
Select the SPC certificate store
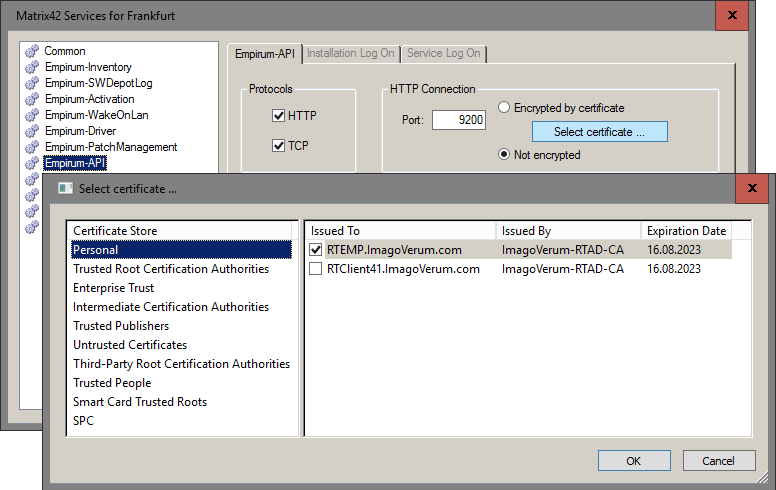tap(83, 421)
